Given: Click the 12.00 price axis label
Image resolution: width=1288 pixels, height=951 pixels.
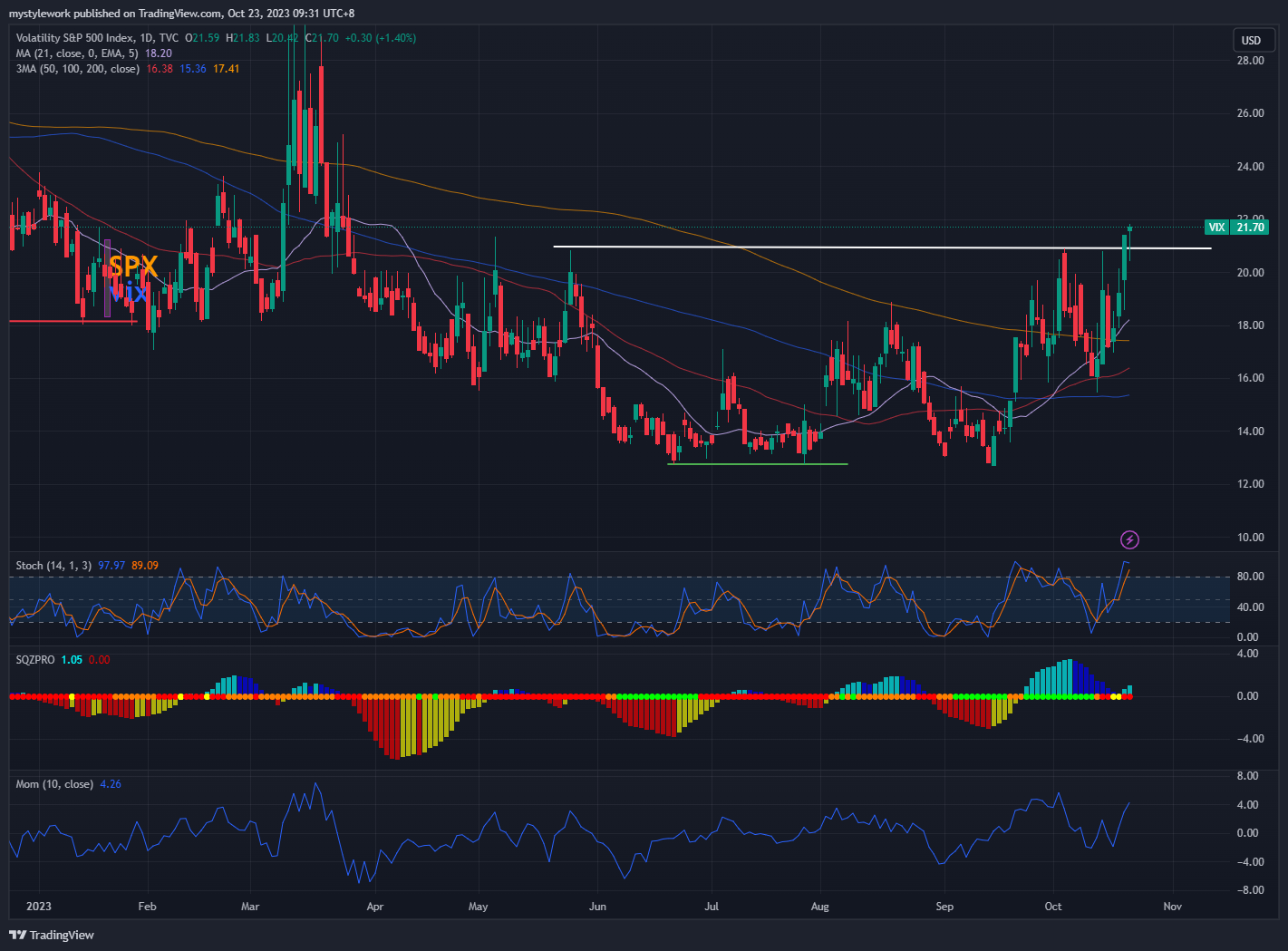Looking at the screenshot, I should click(x=1250, y=484).
